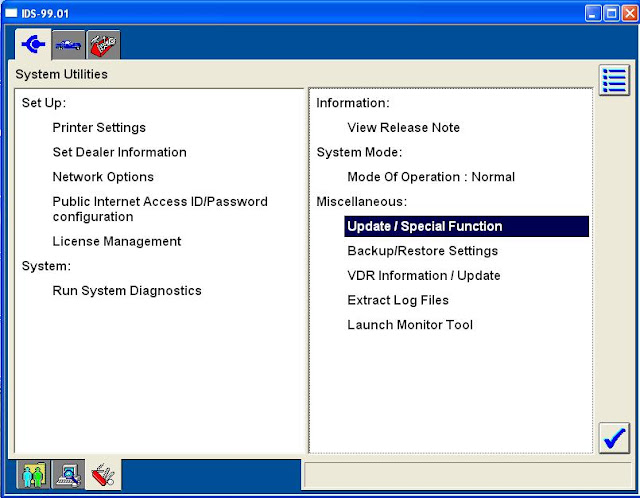Click the Information: heading
Screen dimensions: 640x498
point(353,103)
